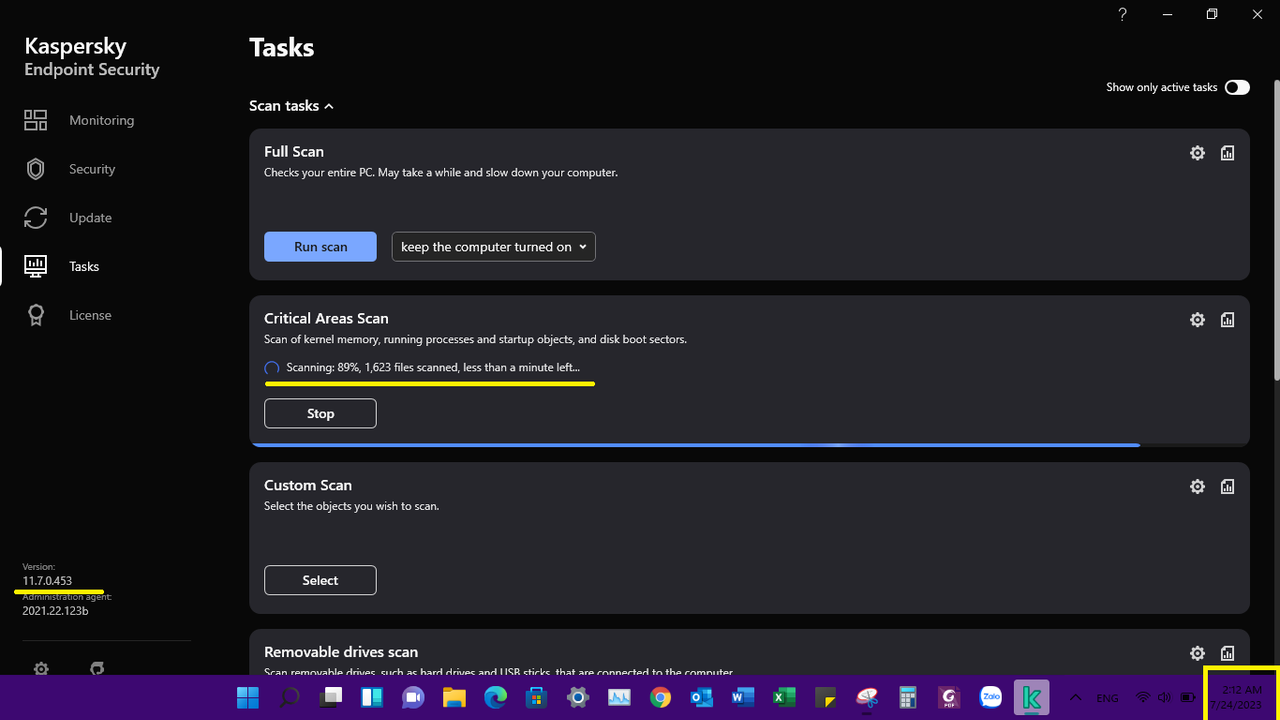This screenshot has width=1280, height=720.
Task: Open Outlook from taskbar
Action: coord(701,697)
